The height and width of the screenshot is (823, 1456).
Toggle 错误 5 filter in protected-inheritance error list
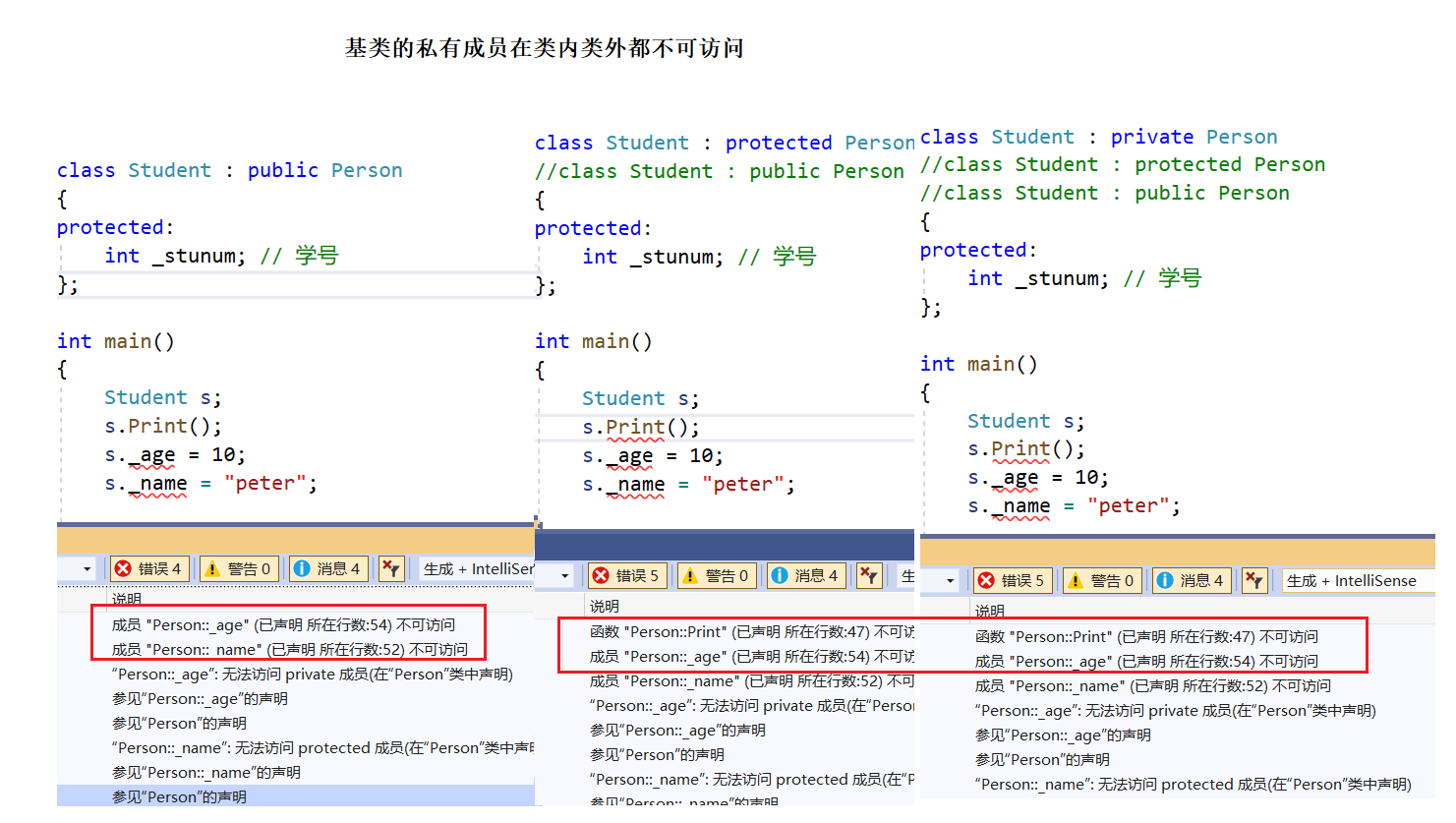(627, 575)
